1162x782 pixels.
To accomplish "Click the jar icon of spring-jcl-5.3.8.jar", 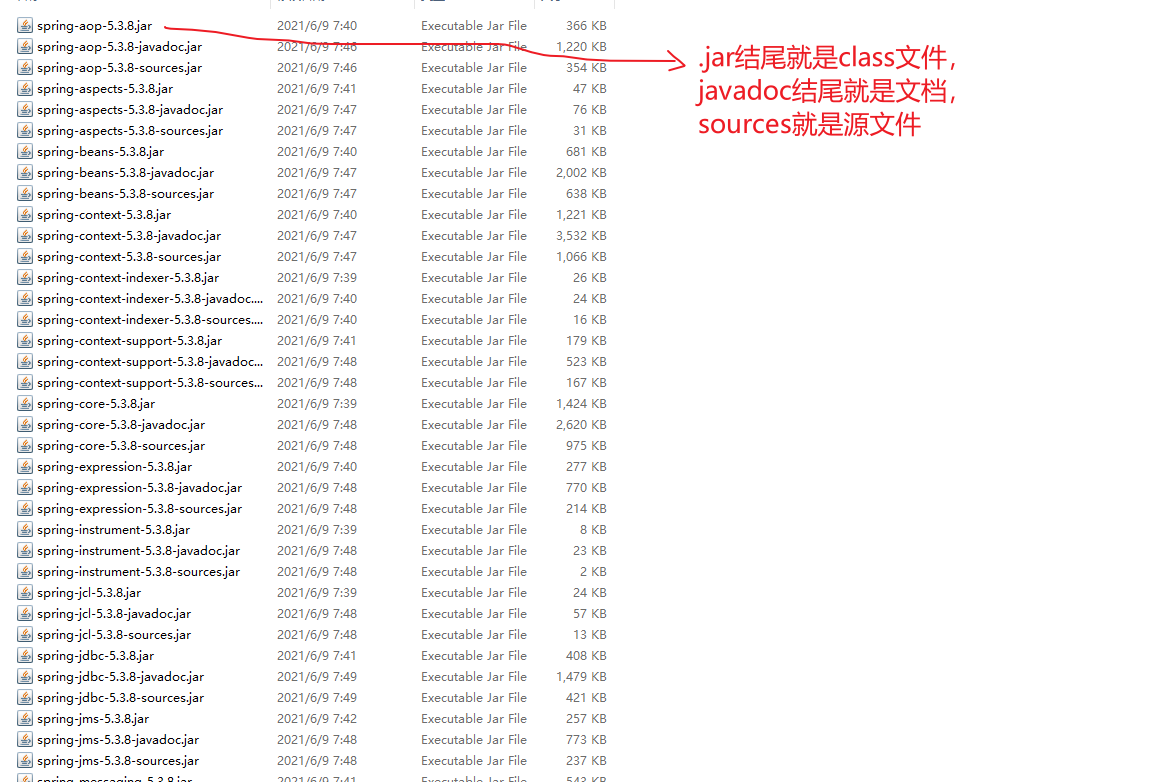I will (25, 593).
